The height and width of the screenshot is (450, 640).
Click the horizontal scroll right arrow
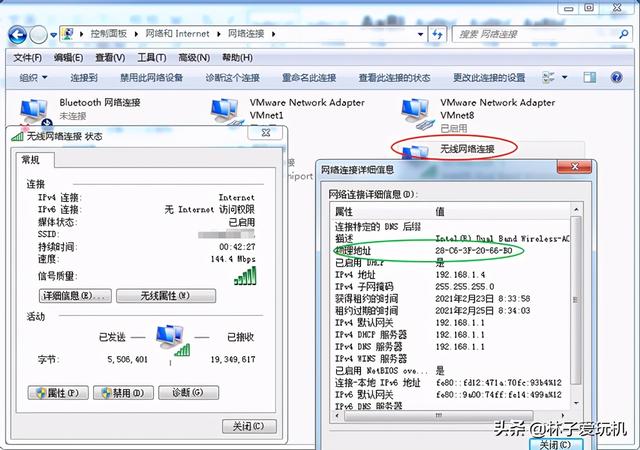563,416
